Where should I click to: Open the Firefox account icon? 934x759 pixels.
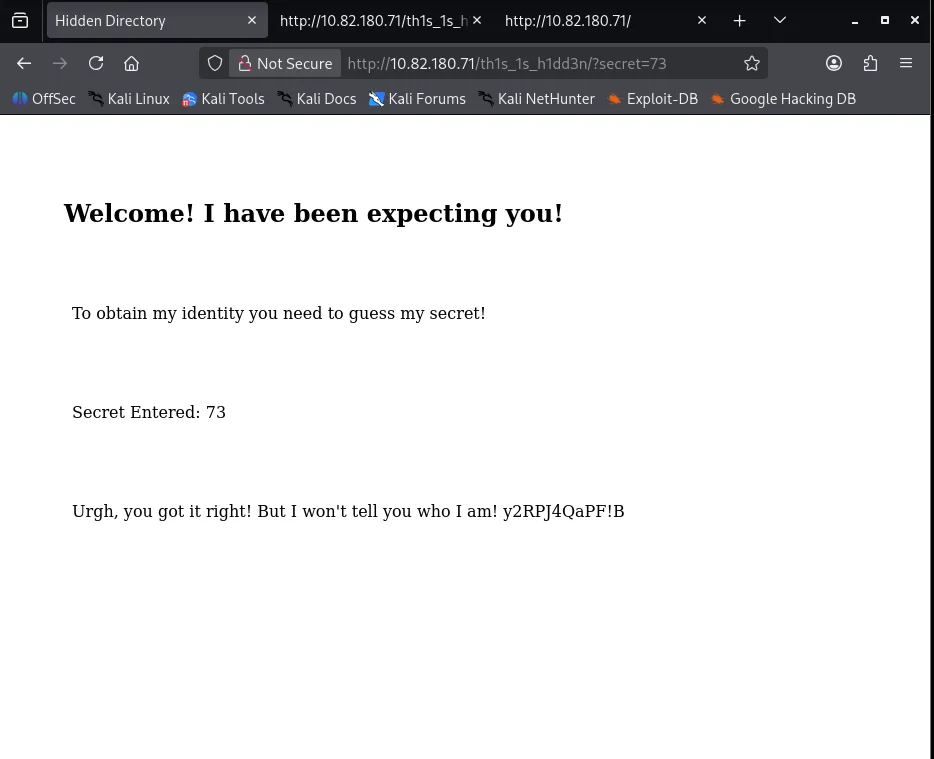pos(834,63)
